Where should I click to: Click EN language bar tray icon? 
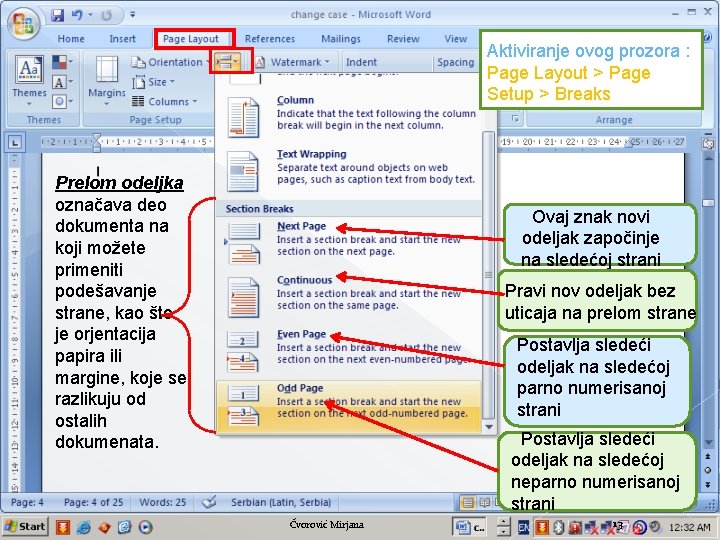coord(523,528)
